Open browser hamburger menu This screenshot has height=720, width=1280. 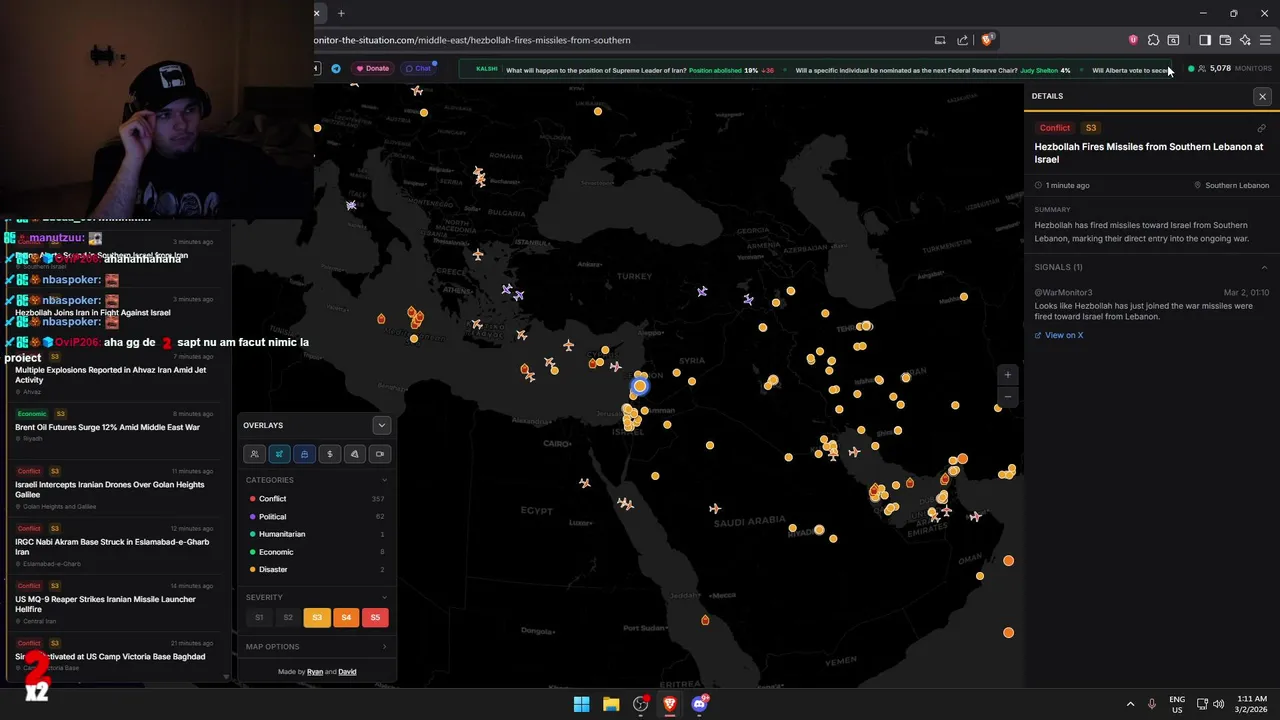click(x=1265, y=40)
